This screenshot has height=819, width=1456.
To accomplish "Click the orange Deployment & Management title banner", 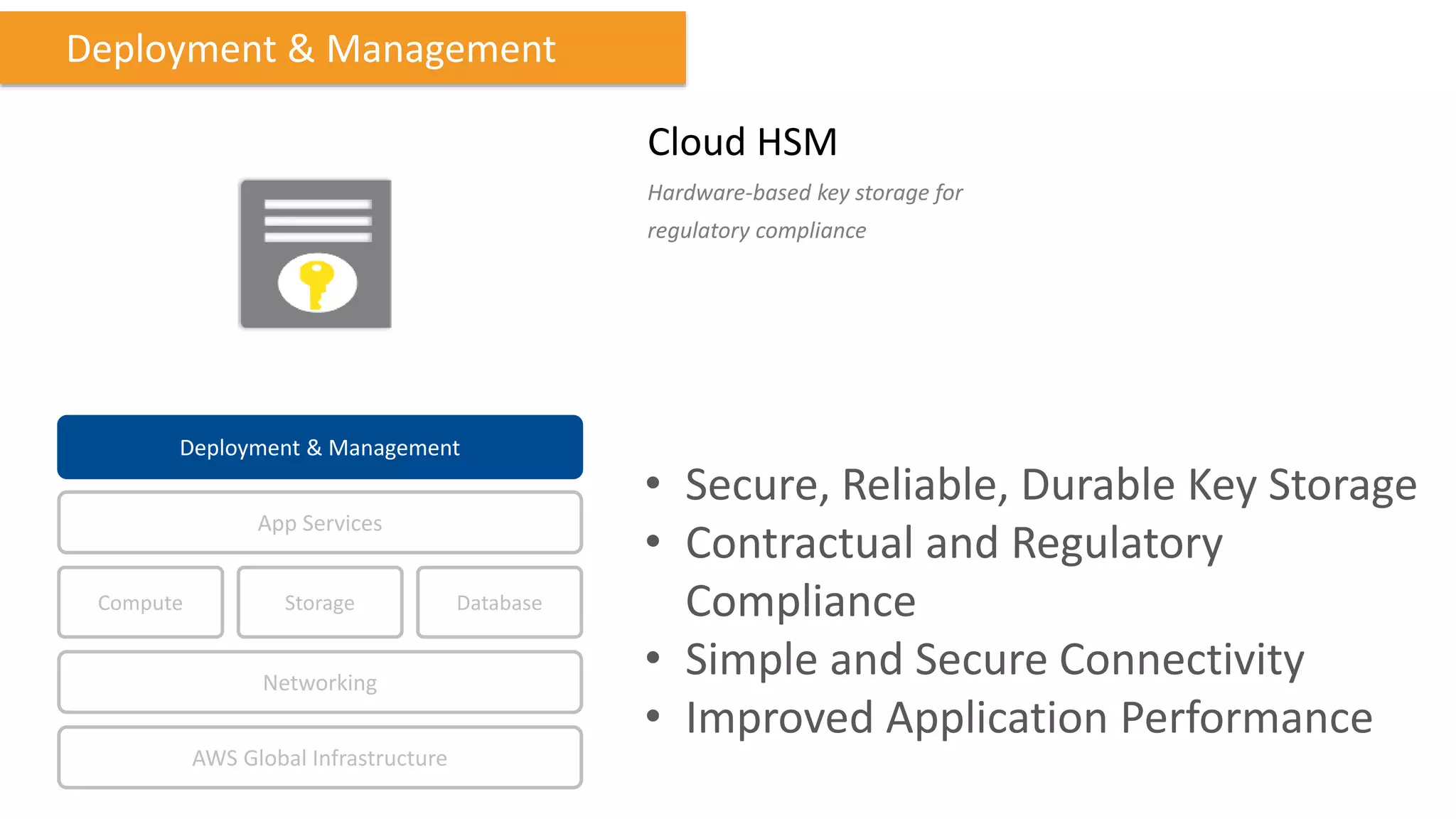I will point(343,48).
